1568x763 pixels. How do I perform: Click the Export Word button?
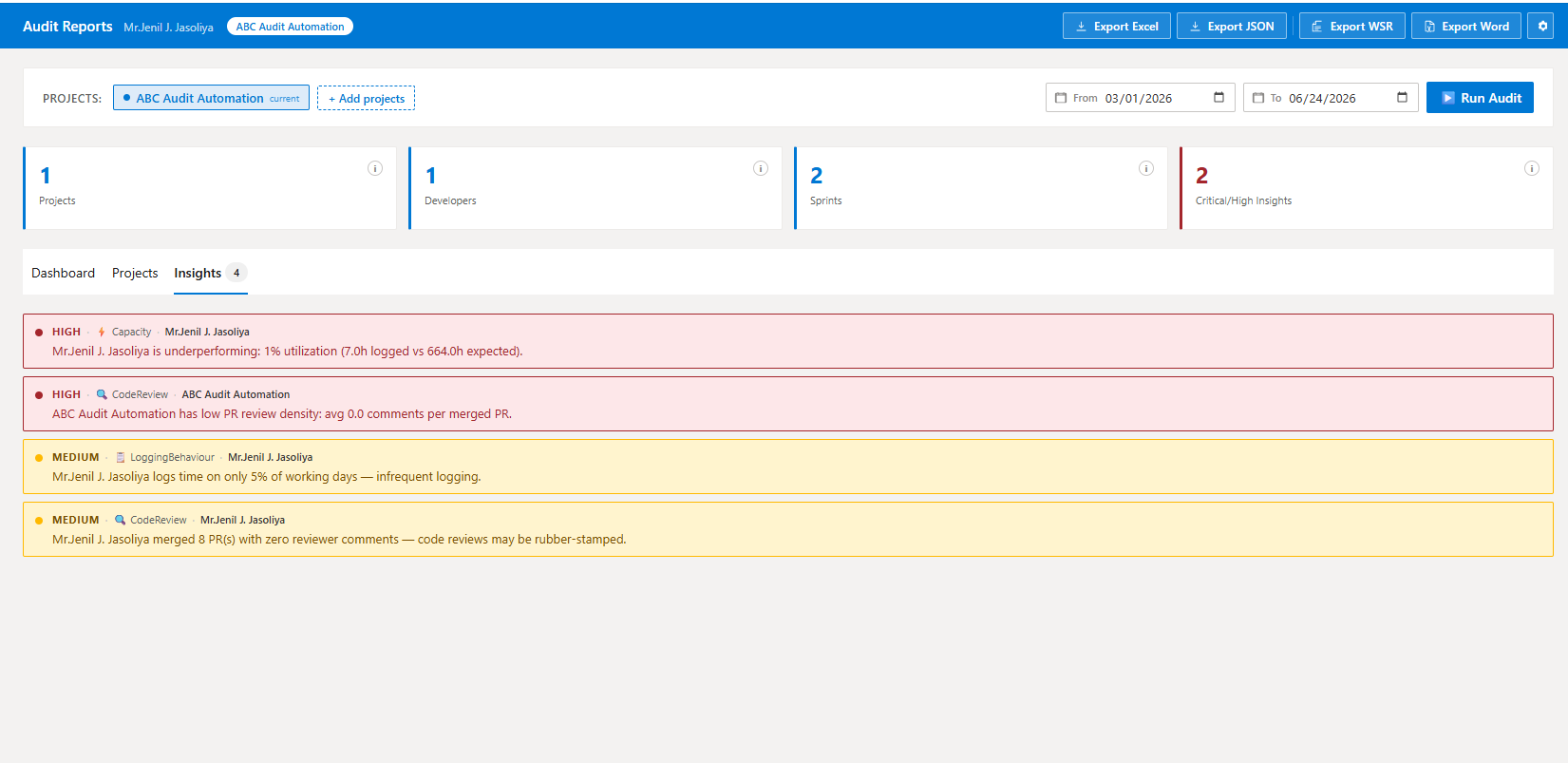[1465, 27]
